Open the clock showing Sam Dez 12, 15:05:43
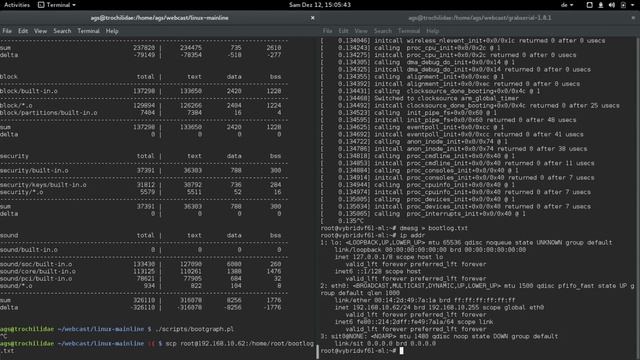 pyautogui.click(x=320, y=5)
